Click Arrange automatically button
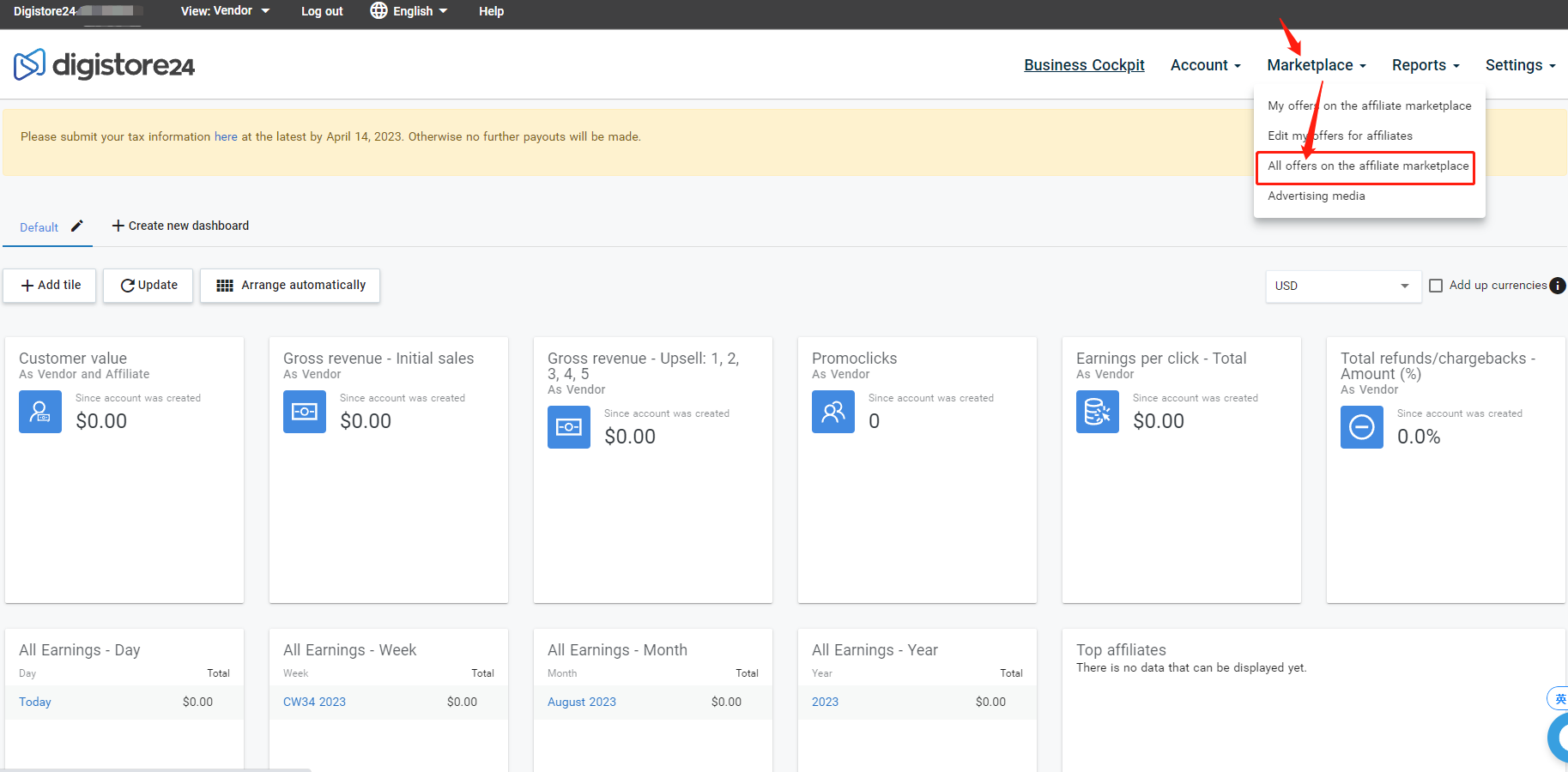The image size is (1568, 772). click(x=290, y=286)
